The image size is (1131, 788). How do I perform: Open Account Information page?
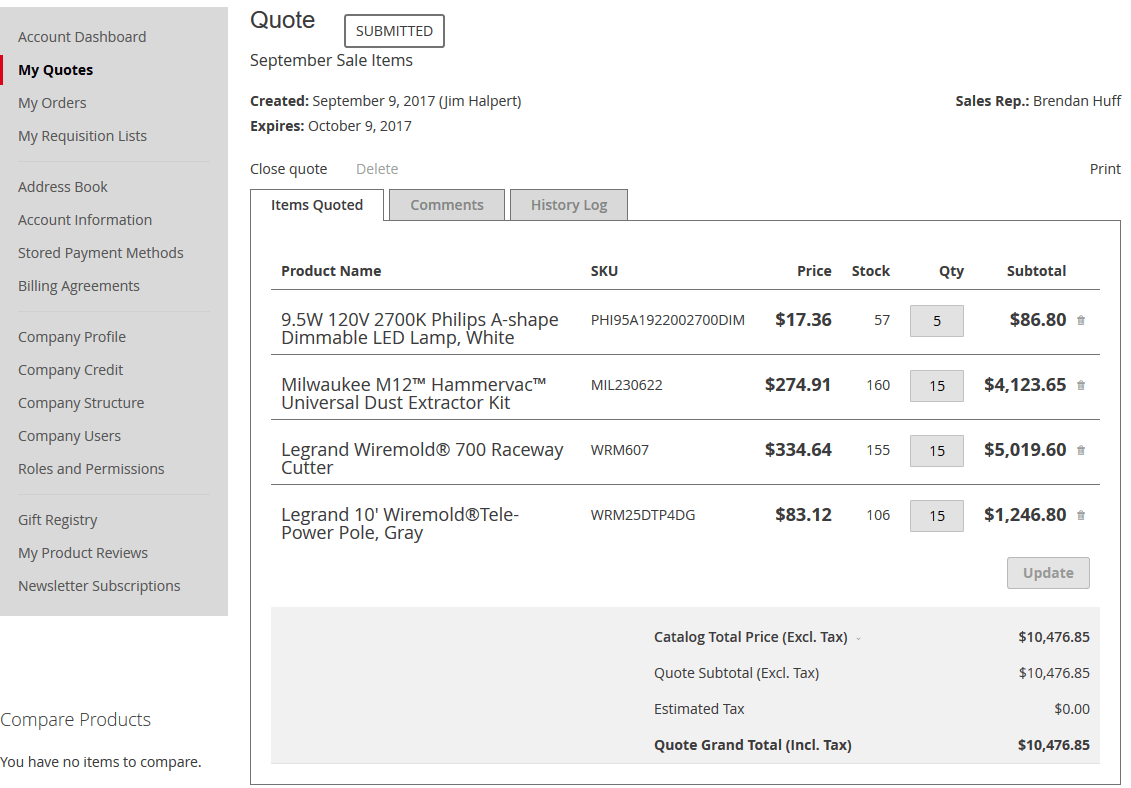85,220
